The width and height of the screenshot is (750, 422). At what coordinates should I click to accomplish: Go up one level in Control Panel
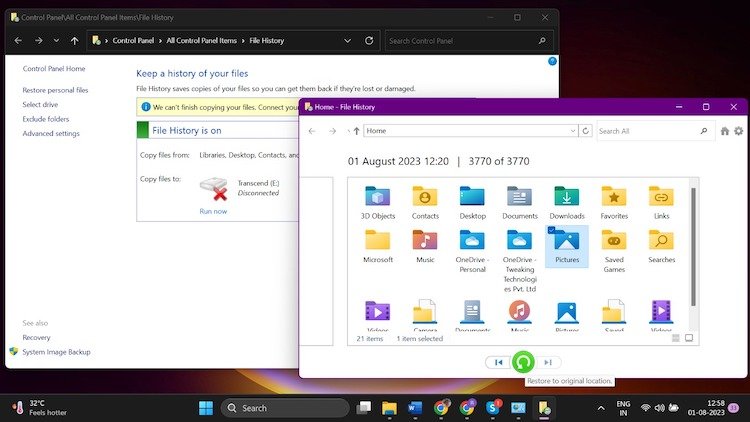[x=74, y=41]
